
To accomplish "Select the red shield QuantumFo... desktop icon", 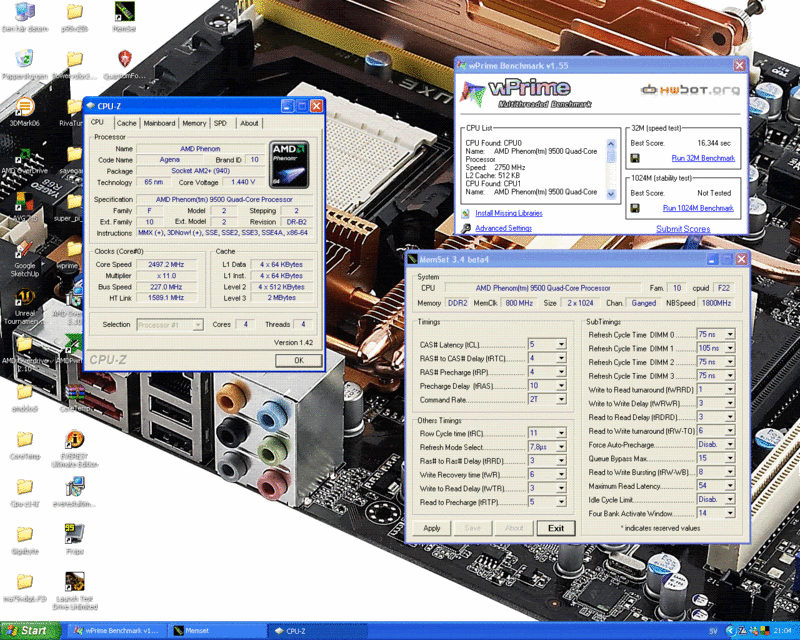I will (x=124, y=59).
